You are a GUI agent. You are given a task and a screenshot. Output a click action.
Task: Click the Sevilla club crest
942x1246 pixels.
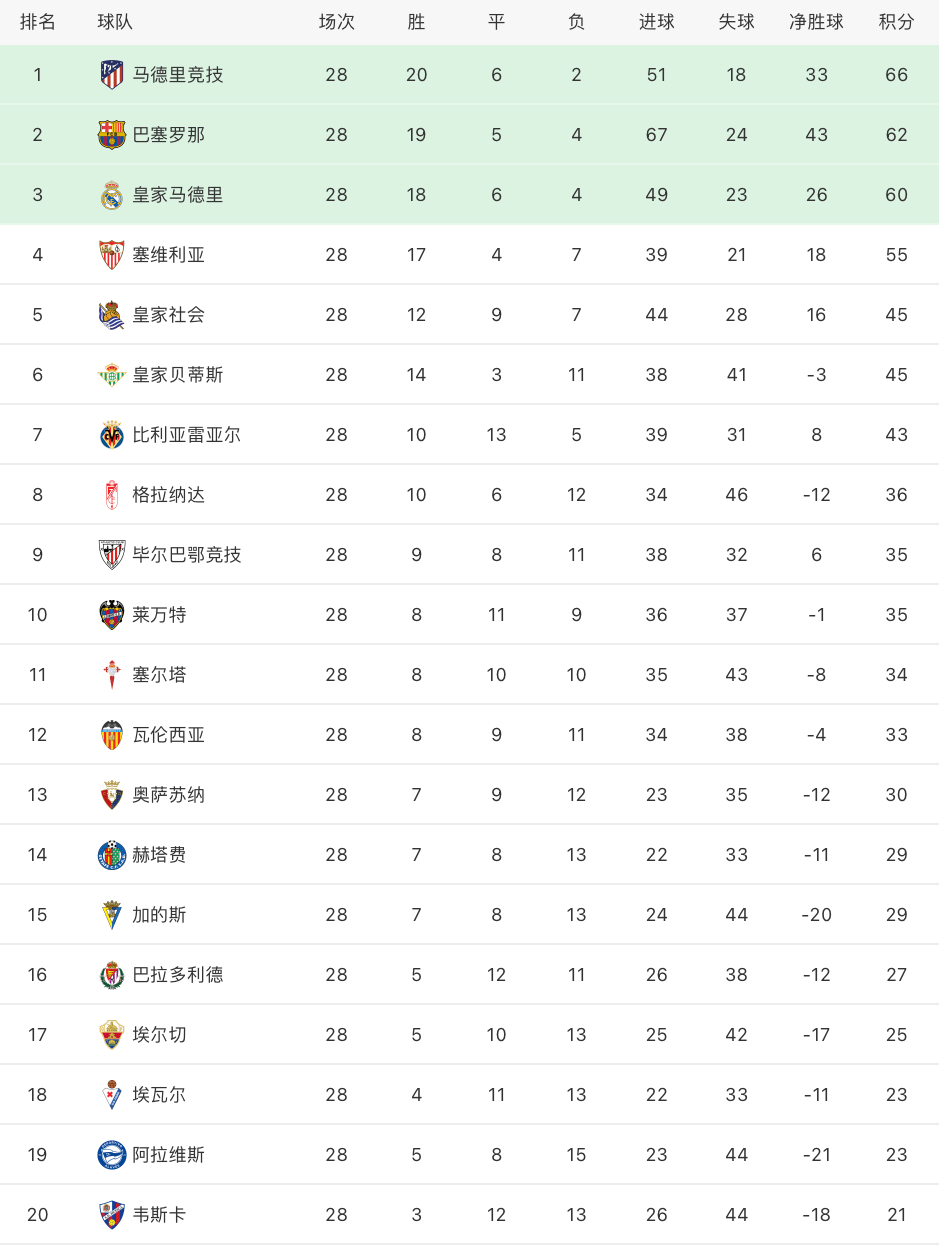pos(112,254)
